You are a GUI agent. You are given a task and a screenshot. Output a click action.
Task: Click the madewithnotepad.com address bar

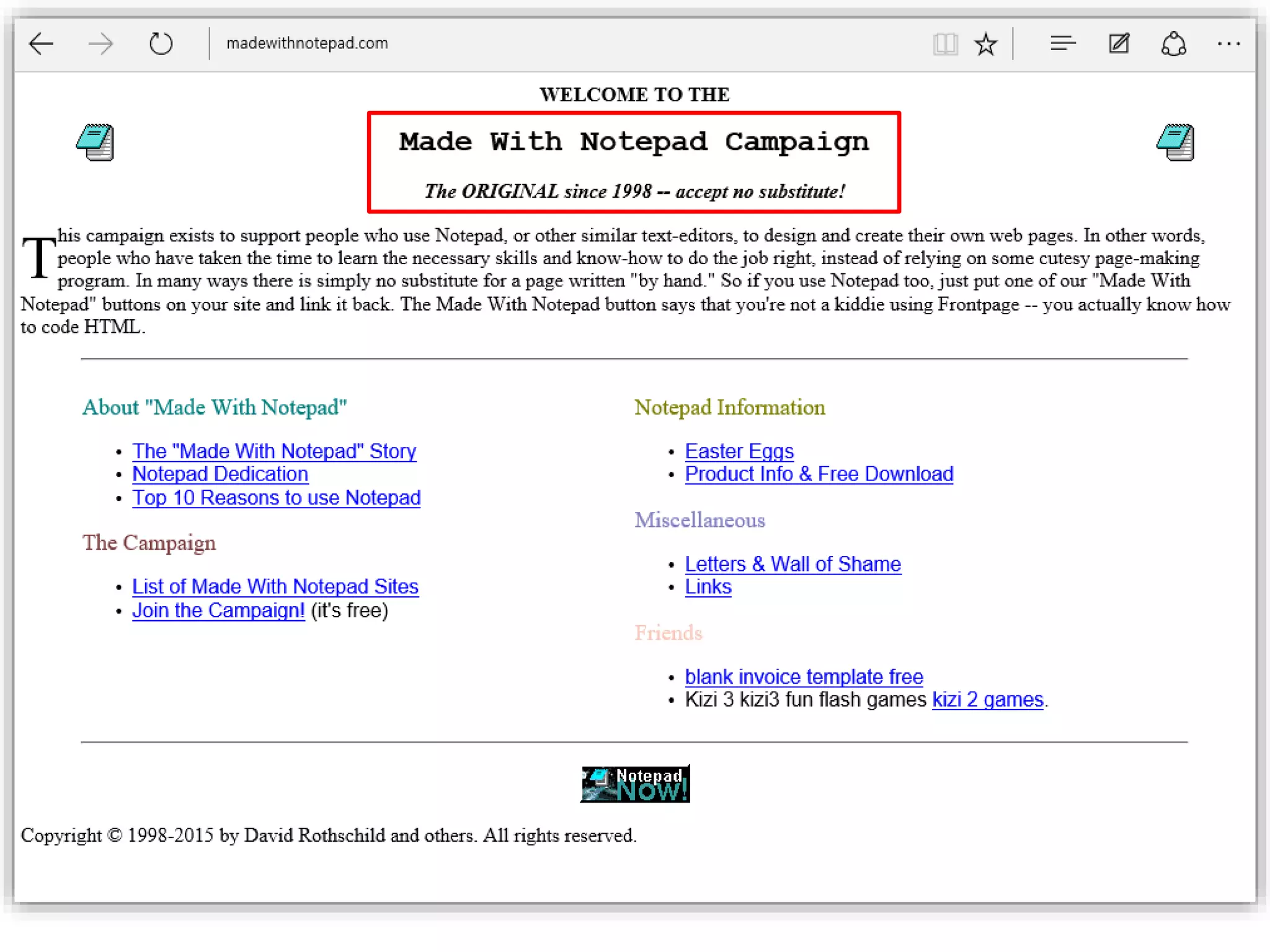tap(307, 43)
